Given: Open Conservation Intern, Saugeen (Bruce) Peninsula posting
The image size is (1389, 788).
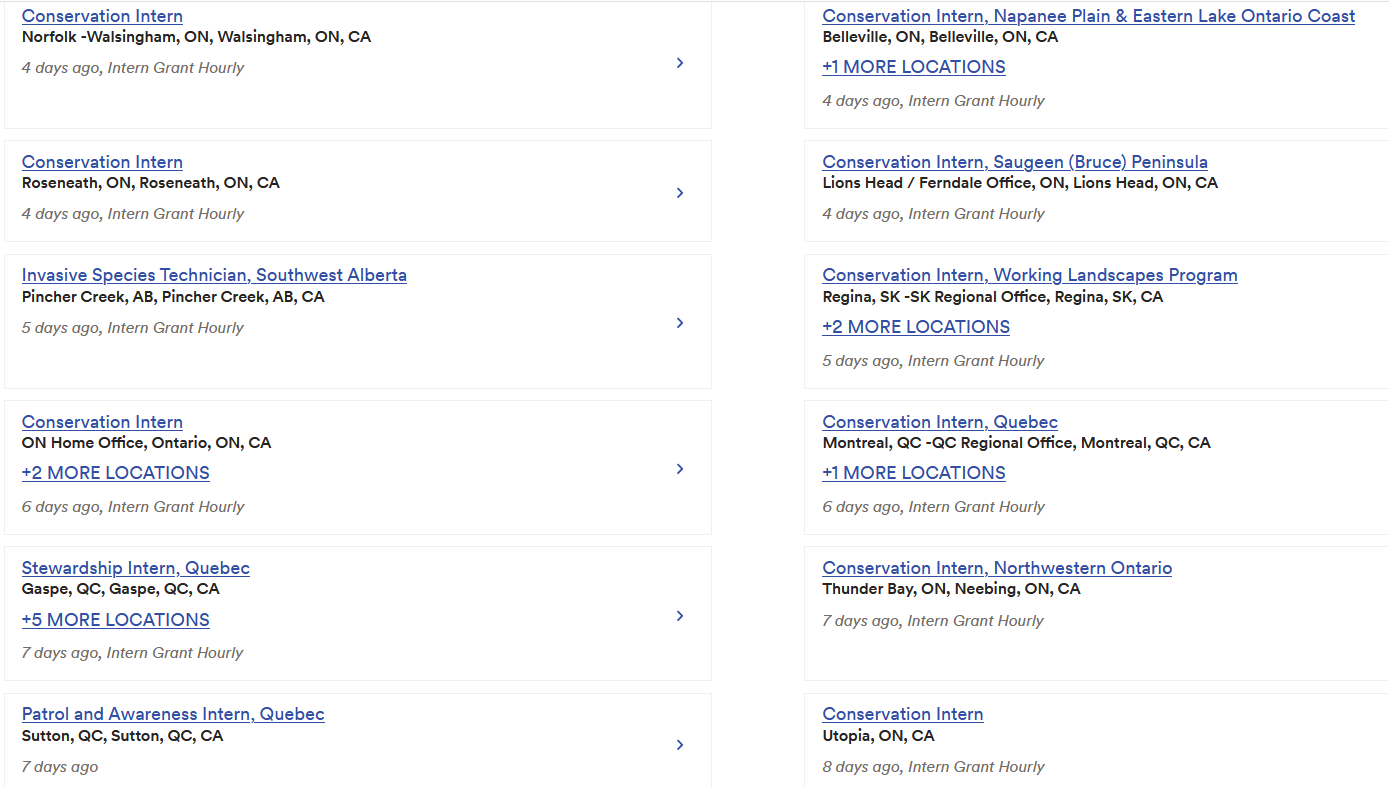Looking at the screenshot, I should click(x=1015, y=162).
